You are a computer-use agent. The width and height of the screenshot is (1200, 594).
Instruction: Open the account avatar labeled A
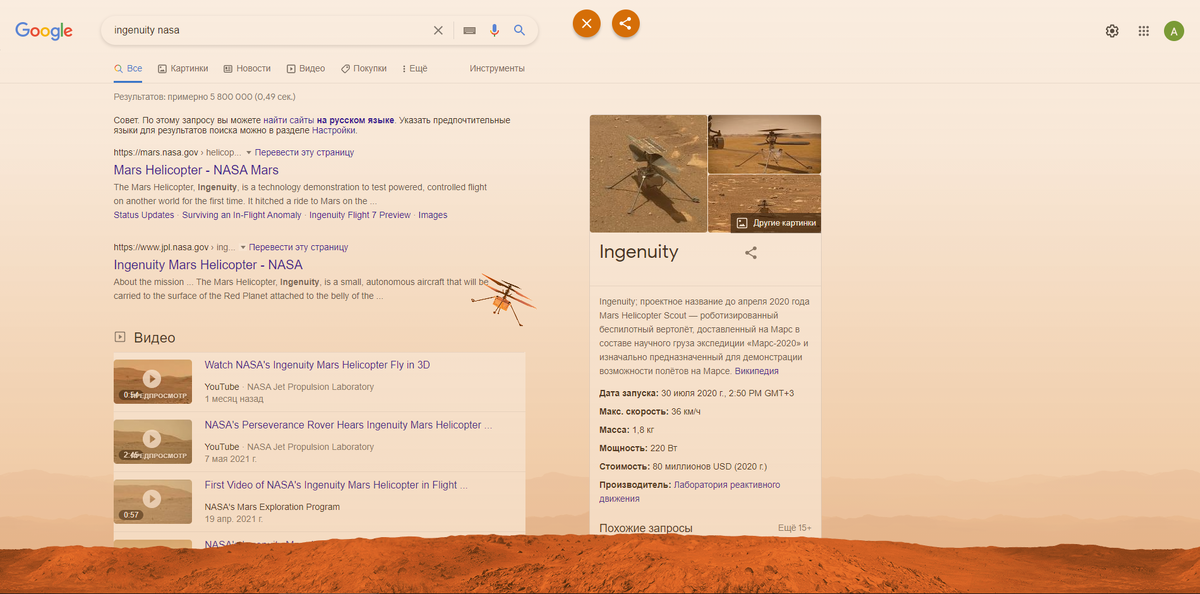point(1174,31)
